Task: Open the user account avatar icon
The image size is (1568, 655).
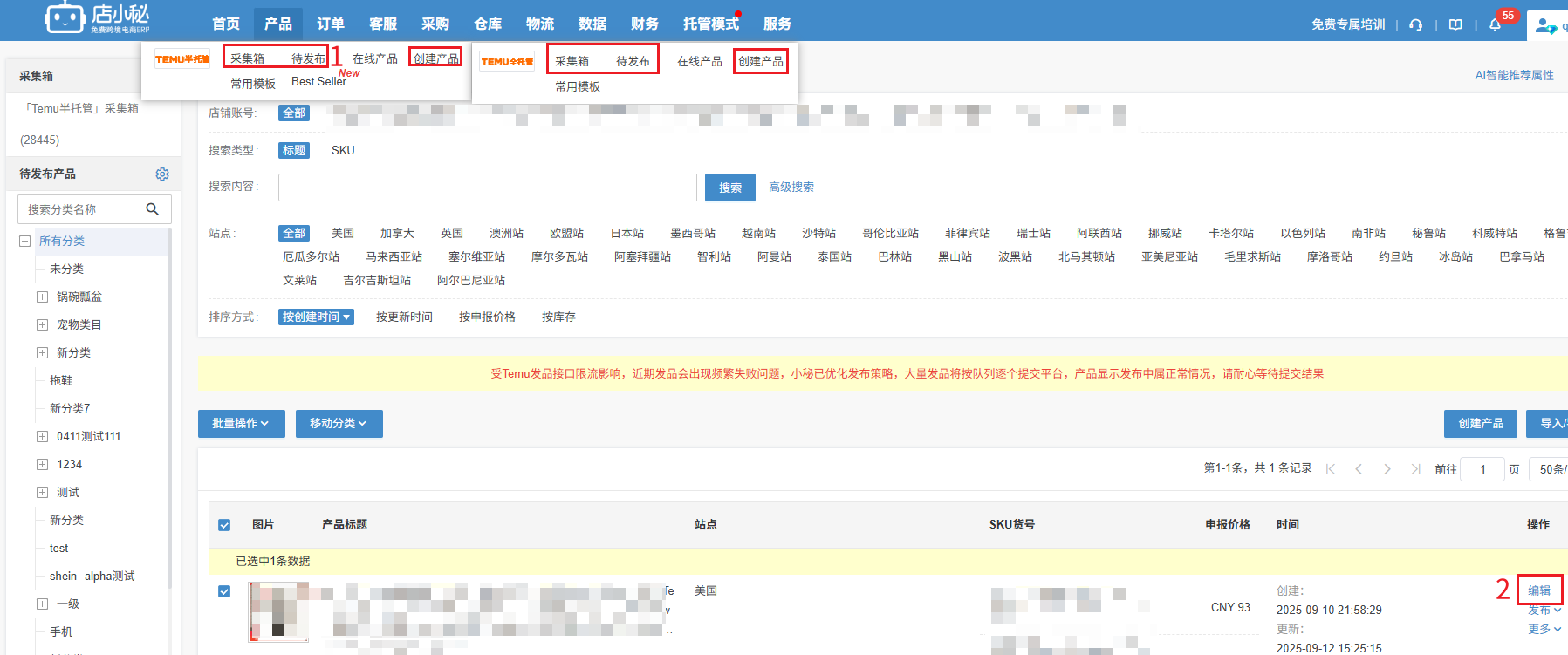Action: pyautogui.click(x=1545, y=25)
